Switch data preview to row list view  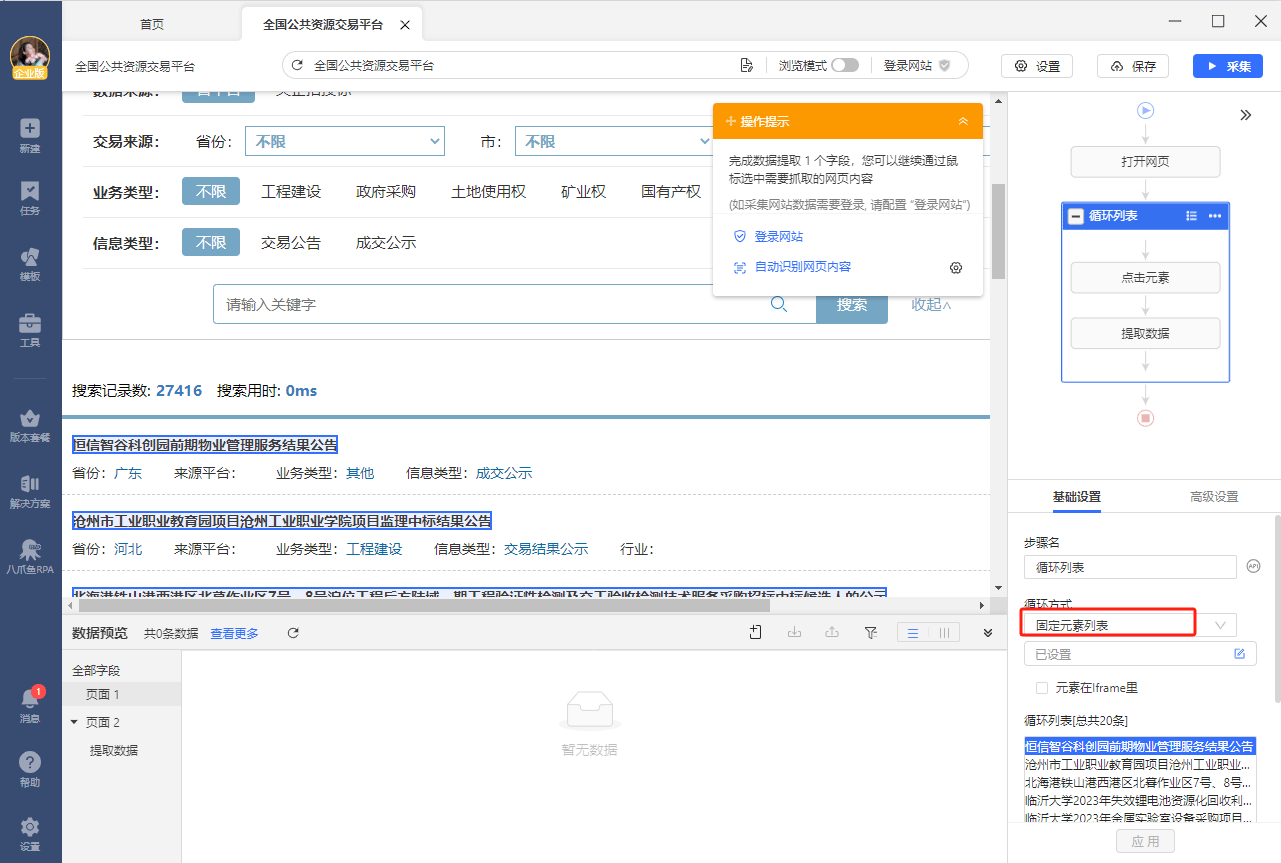click(913, 632)
